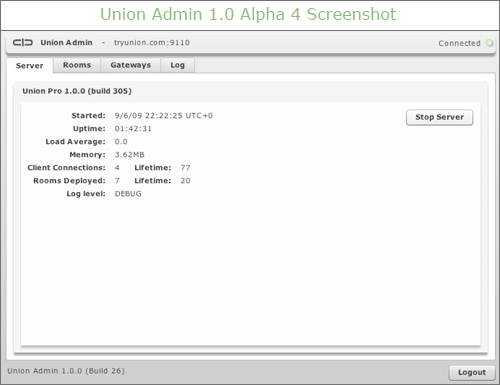
Task: Open the Gateways tab
Action: tap(131, 65)
